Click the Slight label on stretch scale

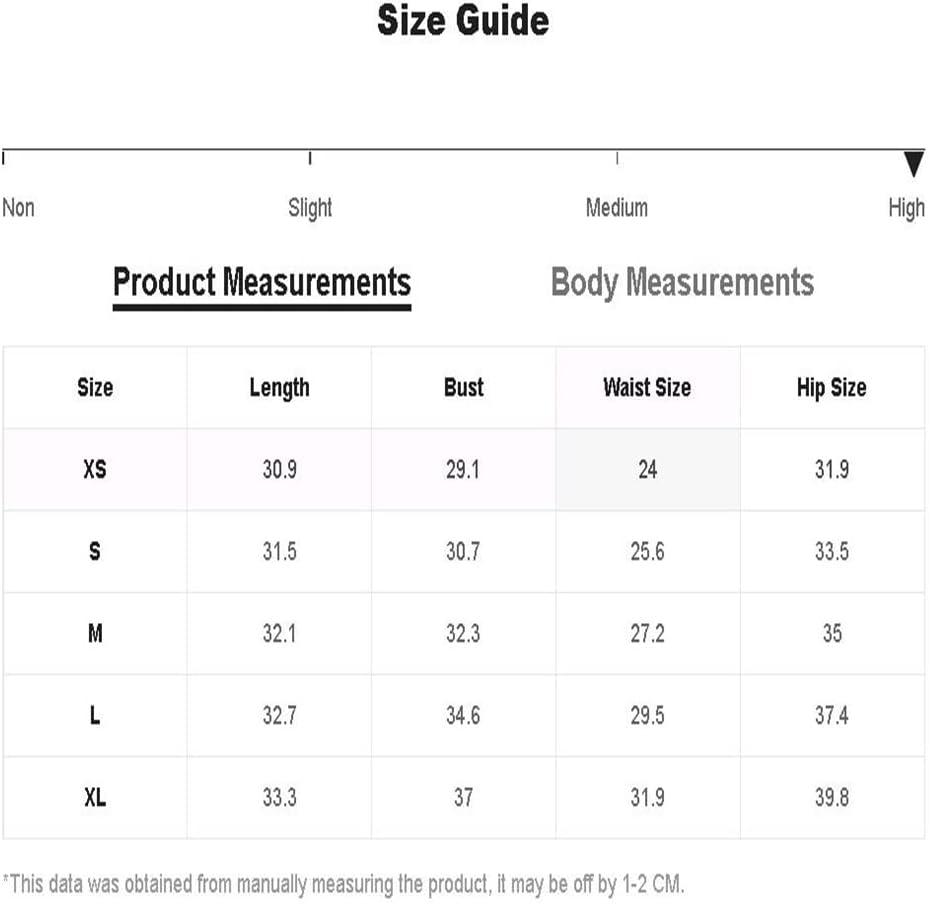pos(310,208)
